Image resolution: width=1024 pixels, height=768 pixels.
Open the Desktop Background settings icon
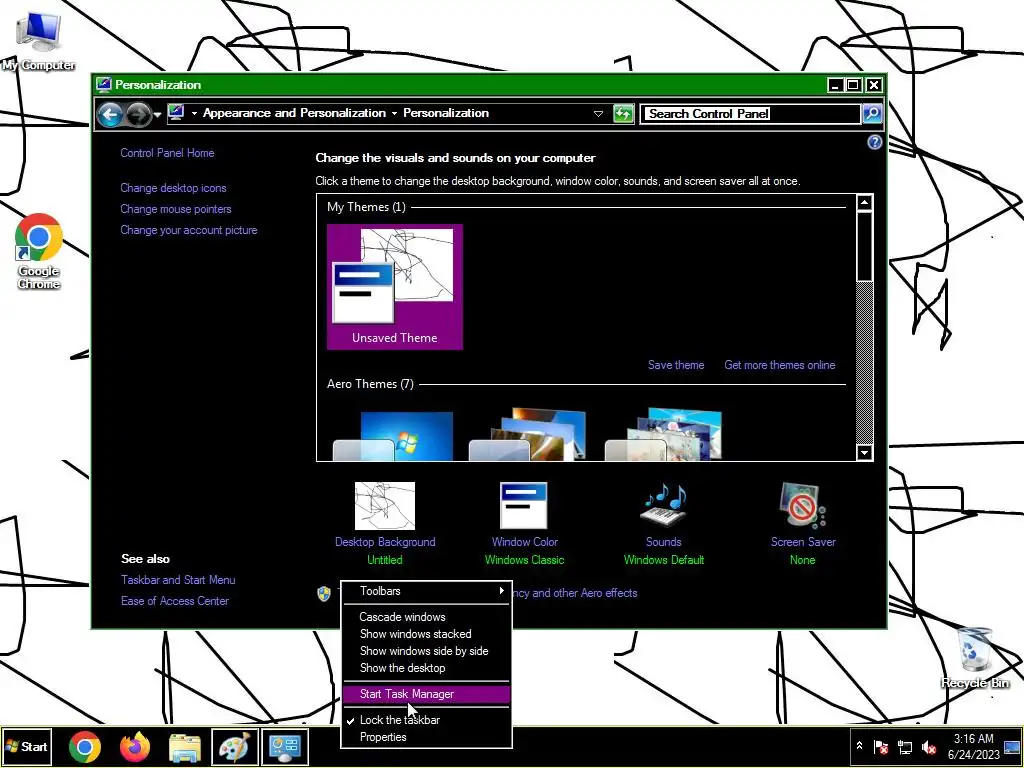[385, 505]
